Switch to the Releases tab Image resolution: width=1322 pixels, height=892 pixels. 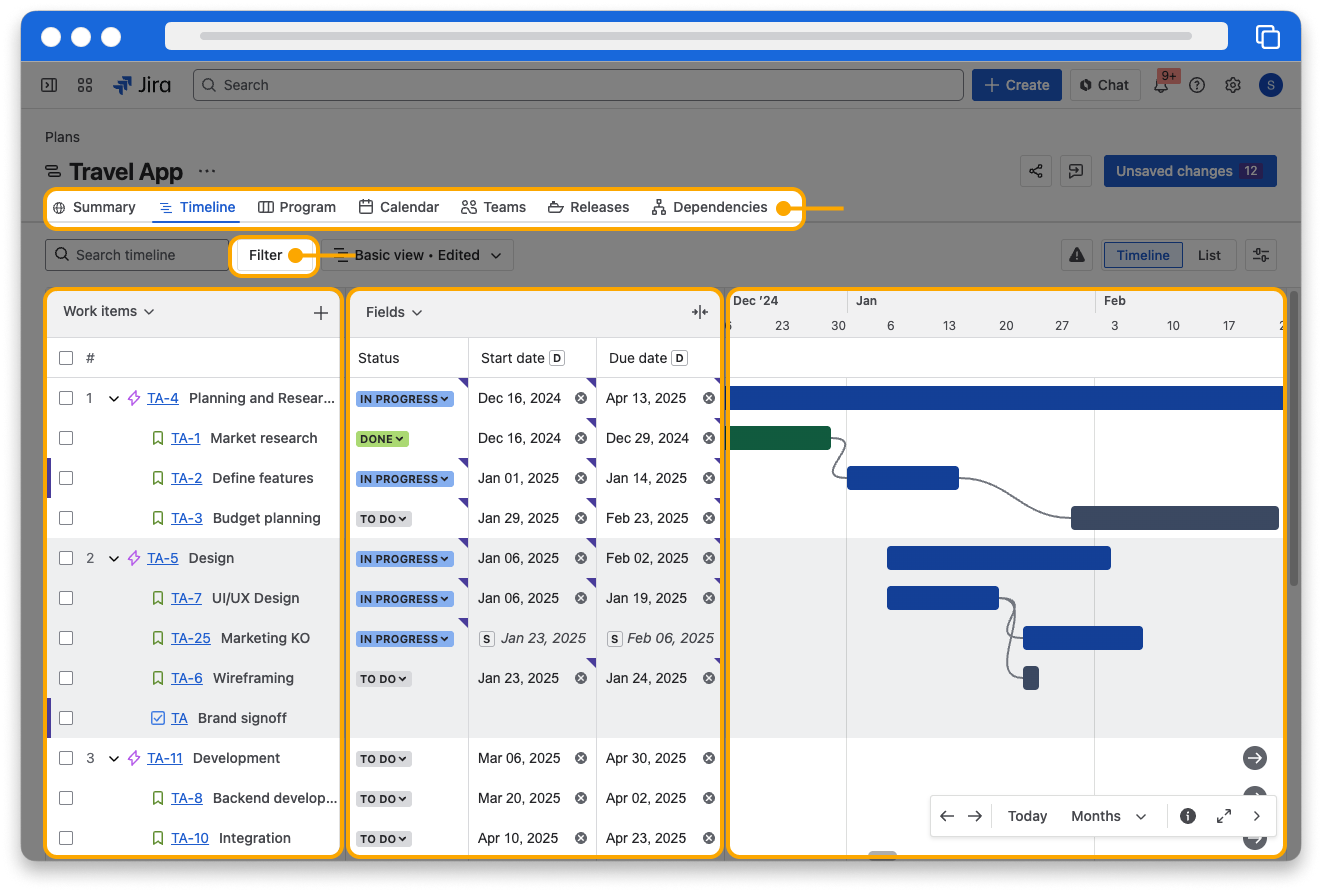pyautogui.click(x=588, y=207)
